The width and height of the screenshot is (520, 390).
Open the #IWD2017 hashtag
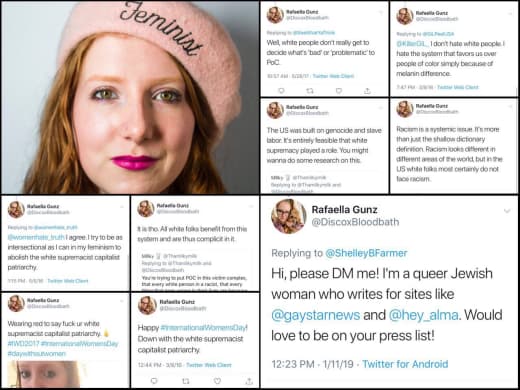click(x=23, y=343)
